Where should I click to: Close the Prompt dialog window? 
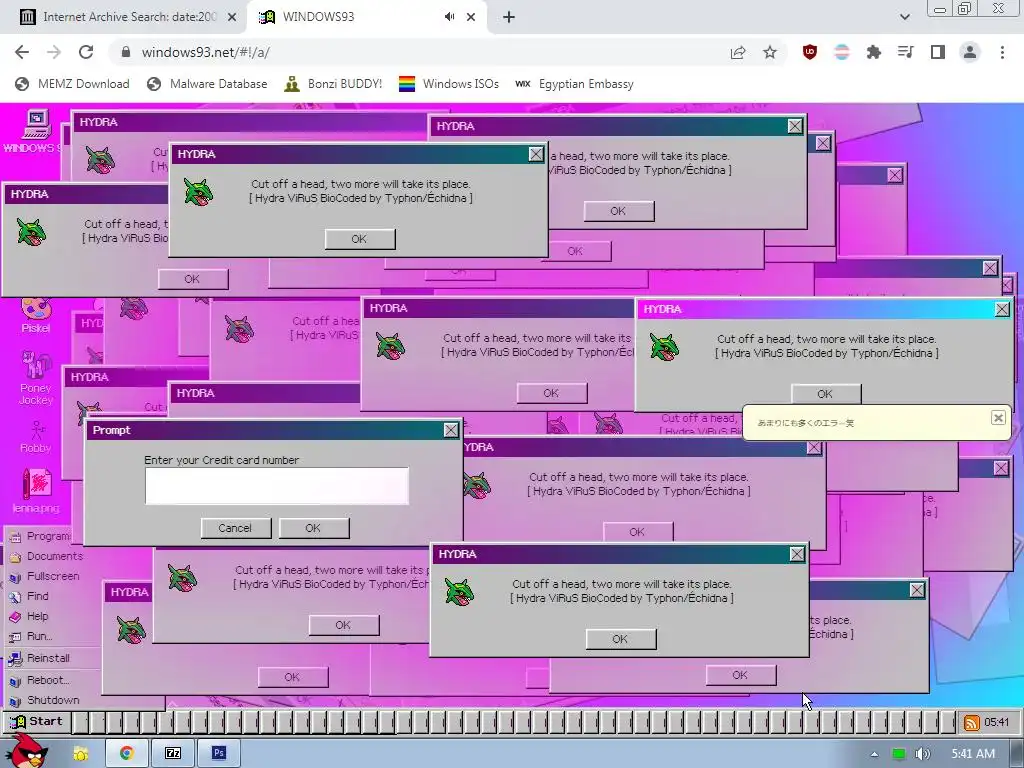coord(451,430)
